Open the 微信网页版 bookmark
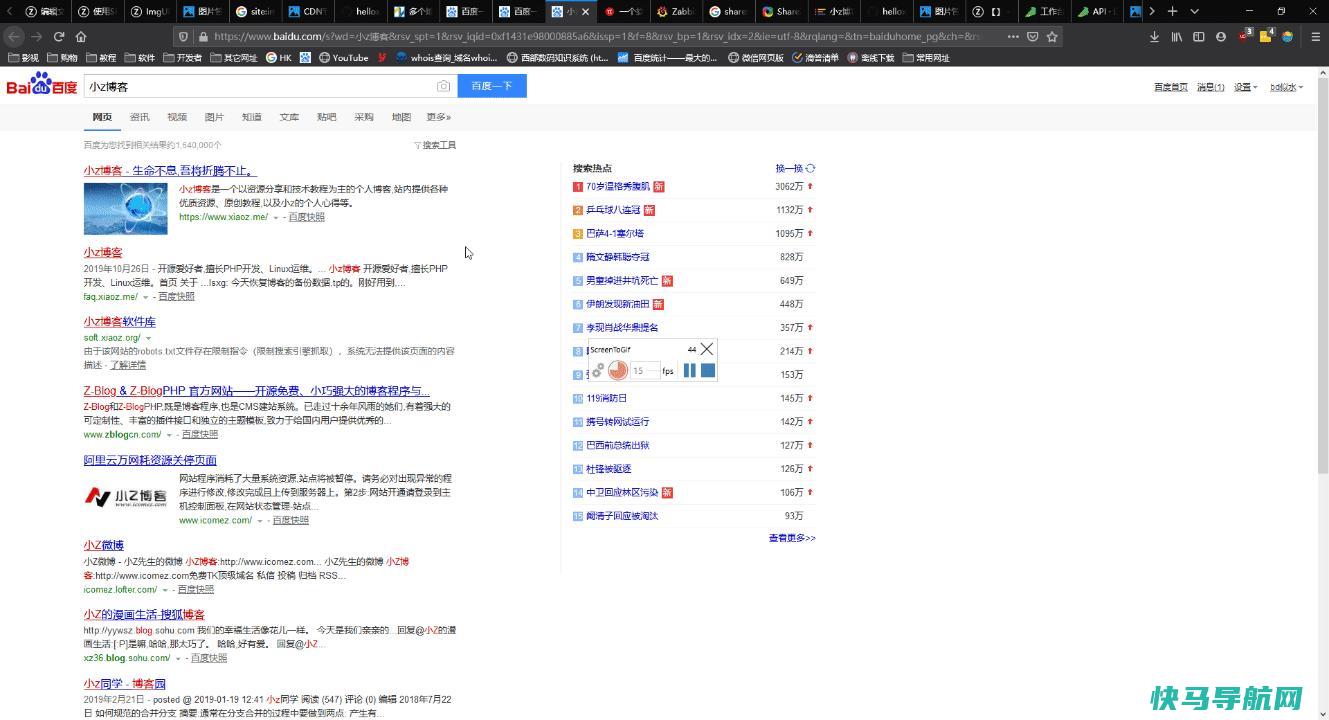This screenshot has height=720, width=1329. click(x=756, y=58)
